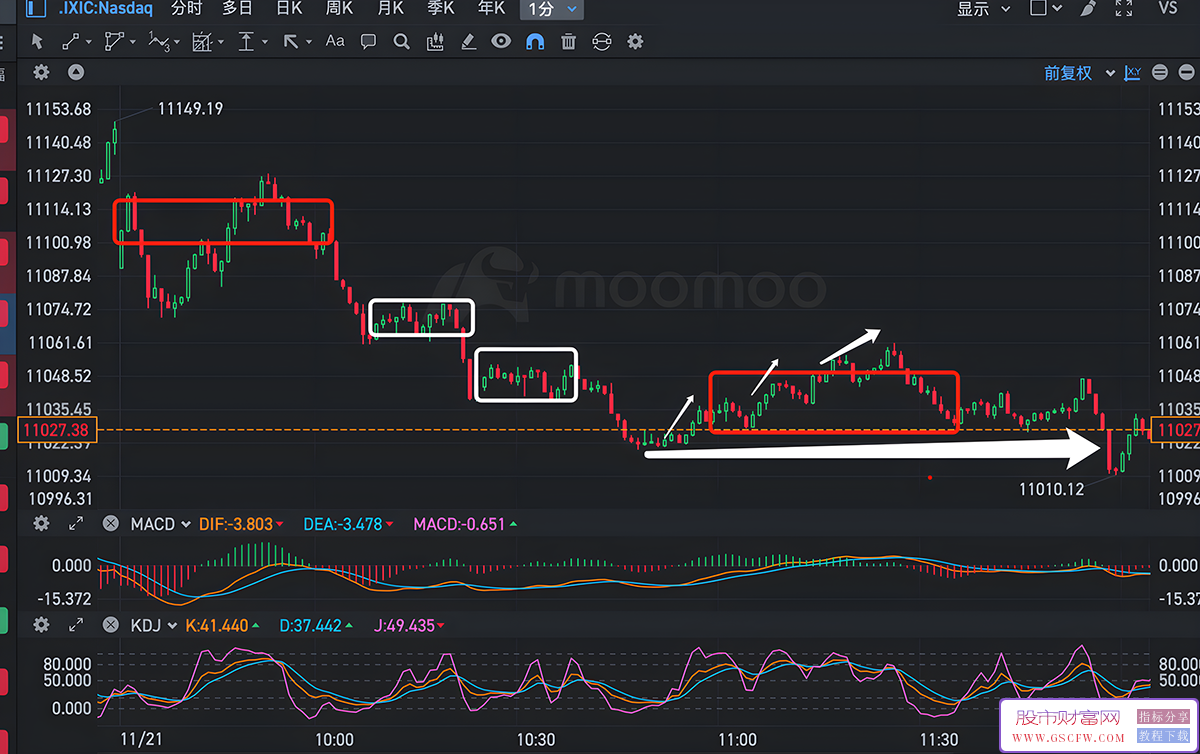Maximize the KDJ indicator panel

(x=75, y=625)
